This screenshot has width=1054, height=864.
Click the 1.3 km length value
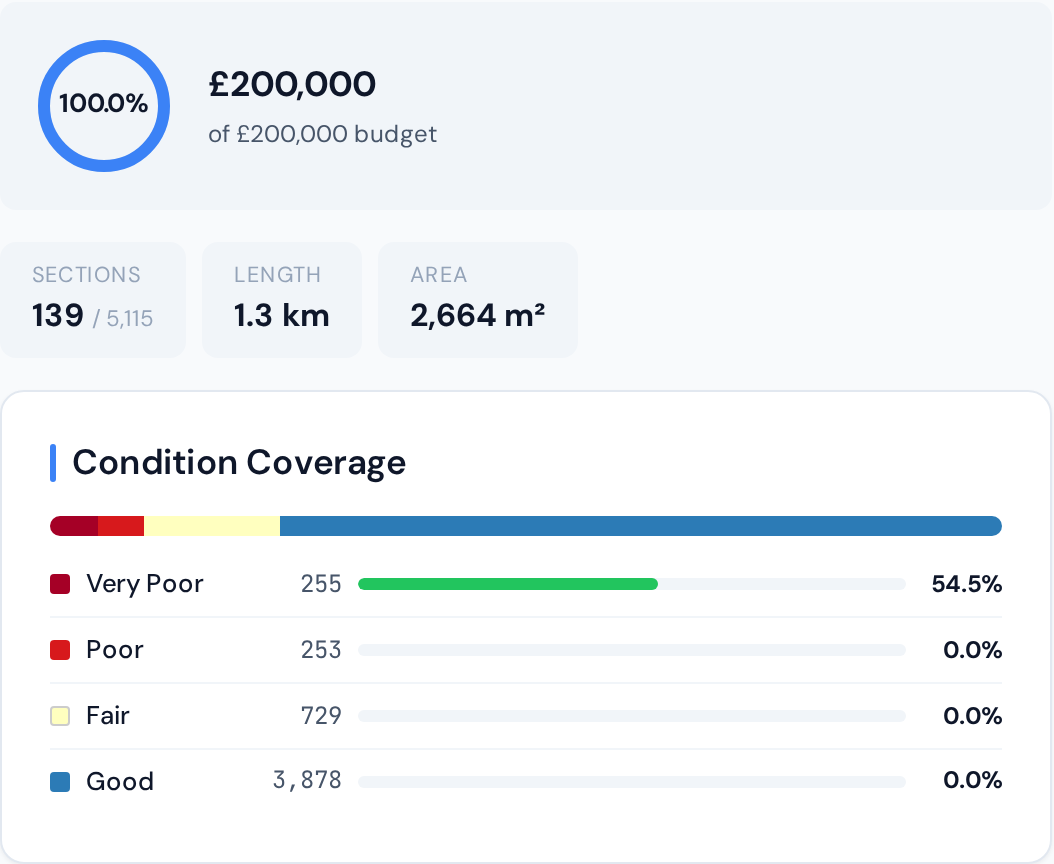pyautogui.click(x=282, y=315)
